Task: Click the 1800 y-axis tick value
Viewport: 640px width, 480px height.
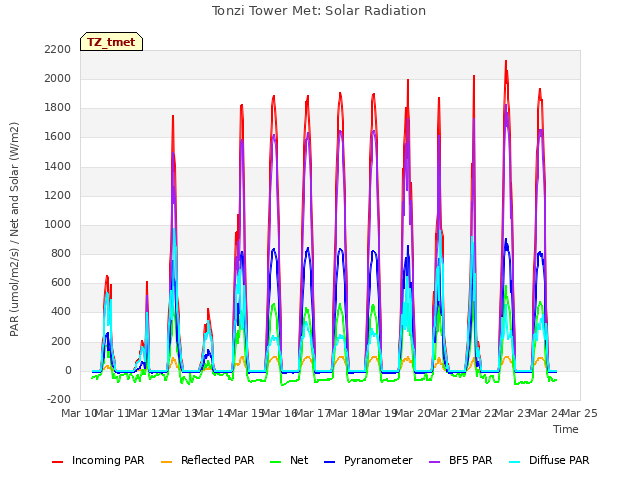Action: [x=58, y=108]
